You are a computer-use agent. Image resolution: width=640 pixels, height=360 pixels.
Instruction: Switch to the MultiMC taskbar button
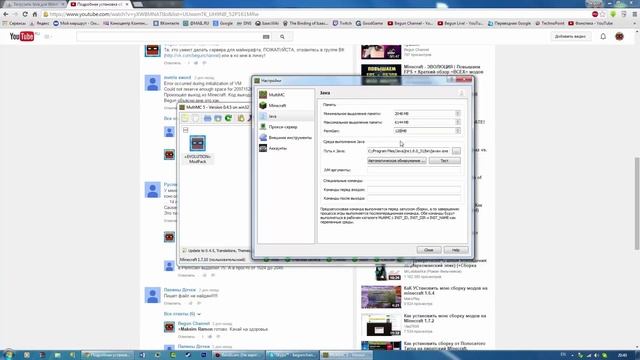[x=346, y=355]
